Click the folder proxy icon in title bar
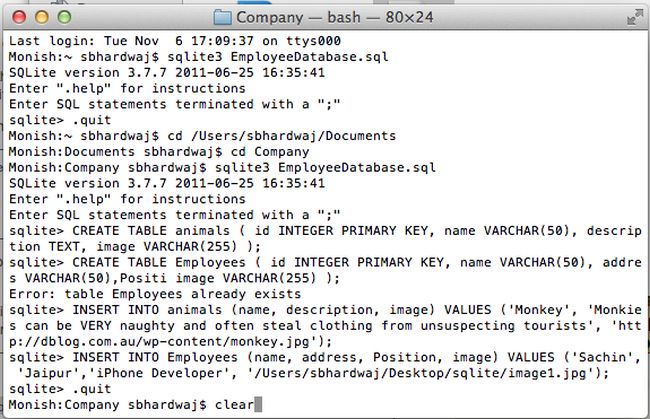The image size is (650, 419). 222,18
